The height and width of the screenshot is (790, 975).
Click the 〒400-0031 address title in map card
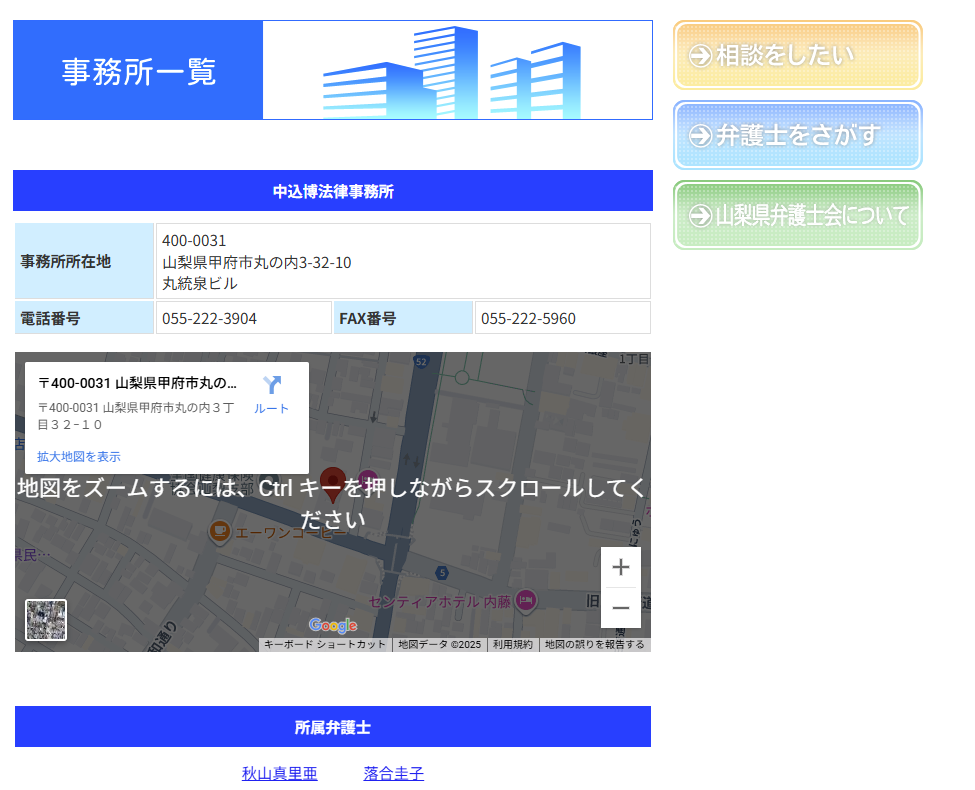coord(137,383)
